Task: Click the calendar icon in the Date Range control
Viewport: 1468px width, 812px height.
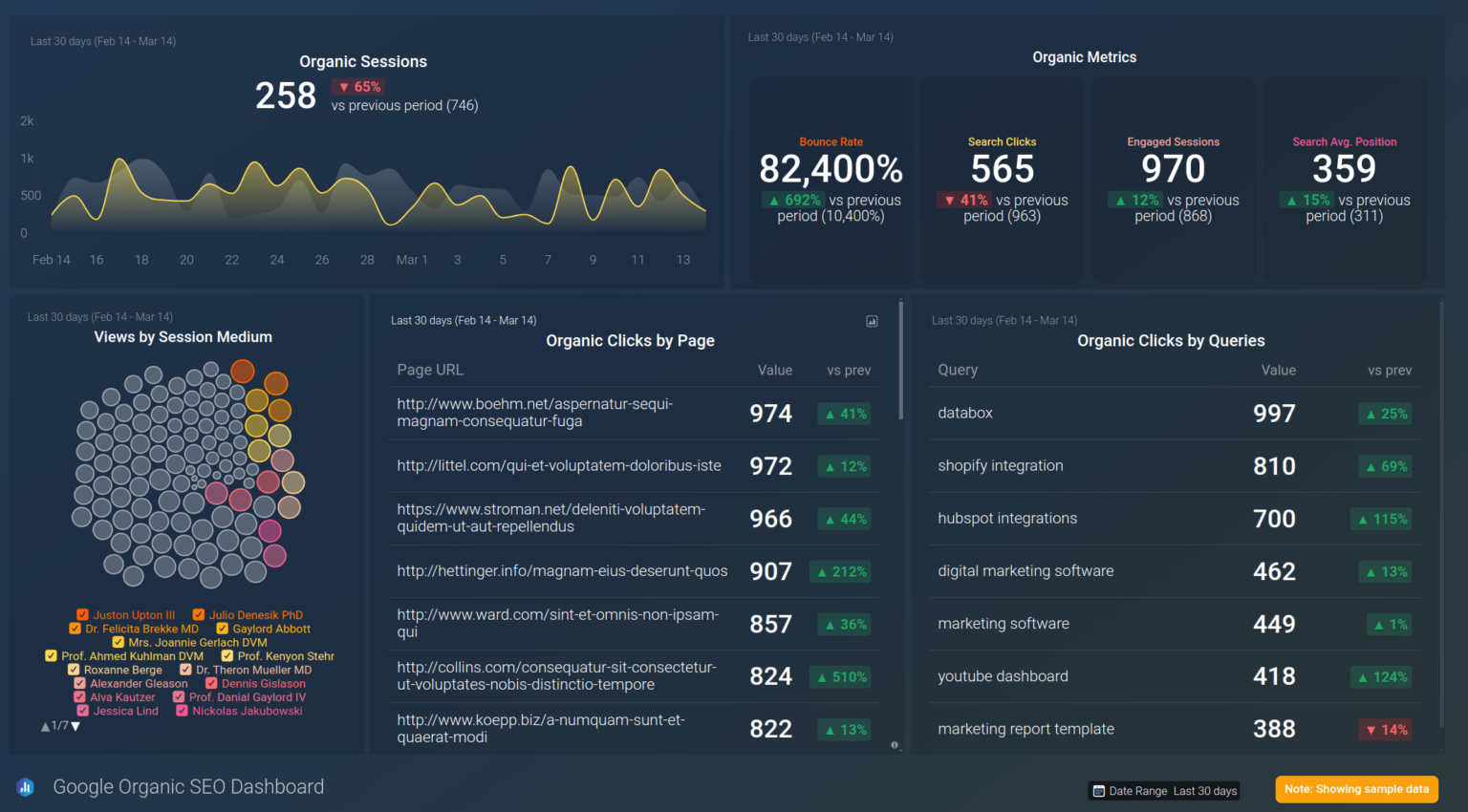Action: click(x=1101, y=791)
